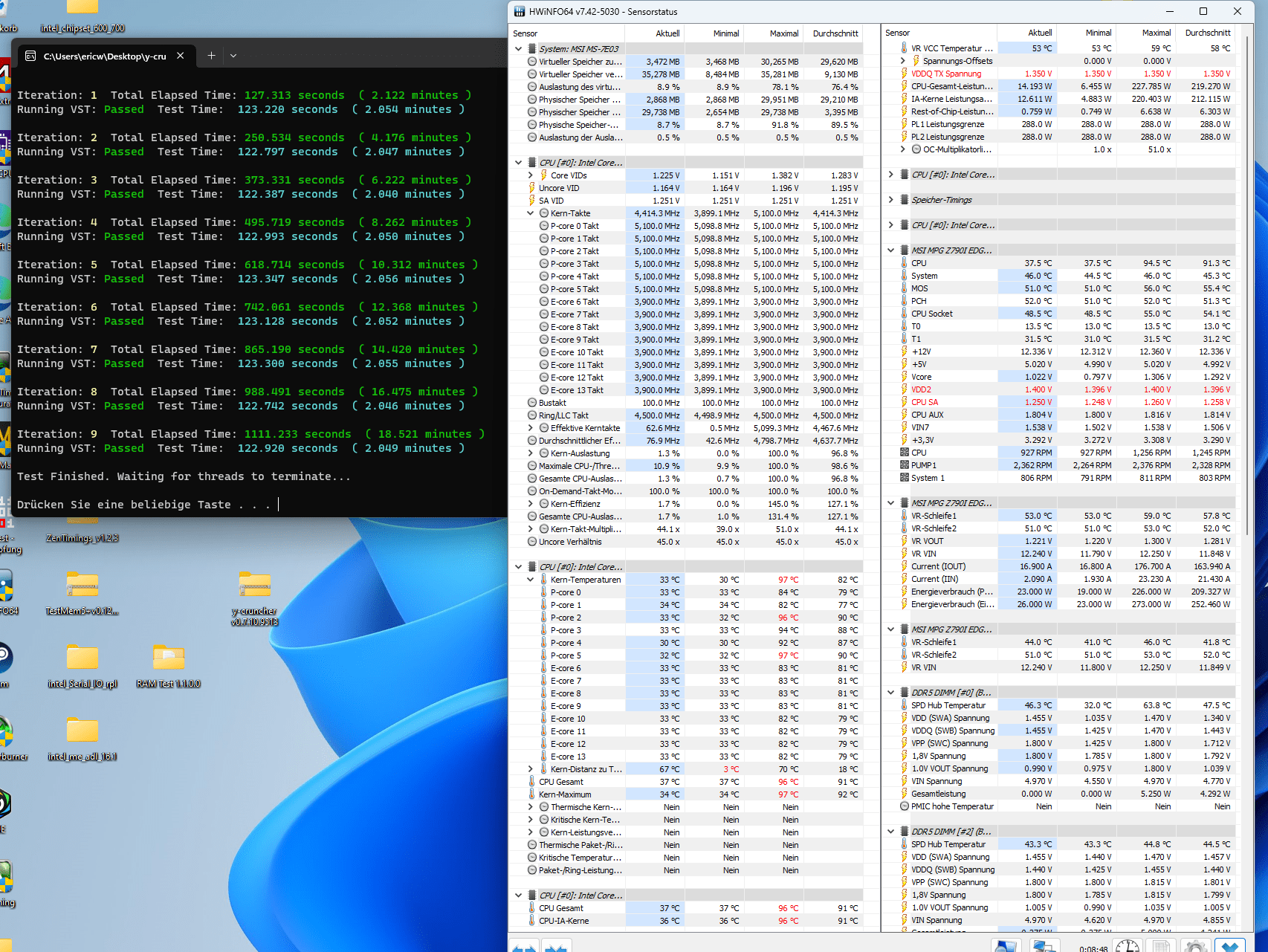Expand the Core VIDs row
The height and width of the screenshot is (952, 1268).
pyautogui.click(x=531, y=175)
